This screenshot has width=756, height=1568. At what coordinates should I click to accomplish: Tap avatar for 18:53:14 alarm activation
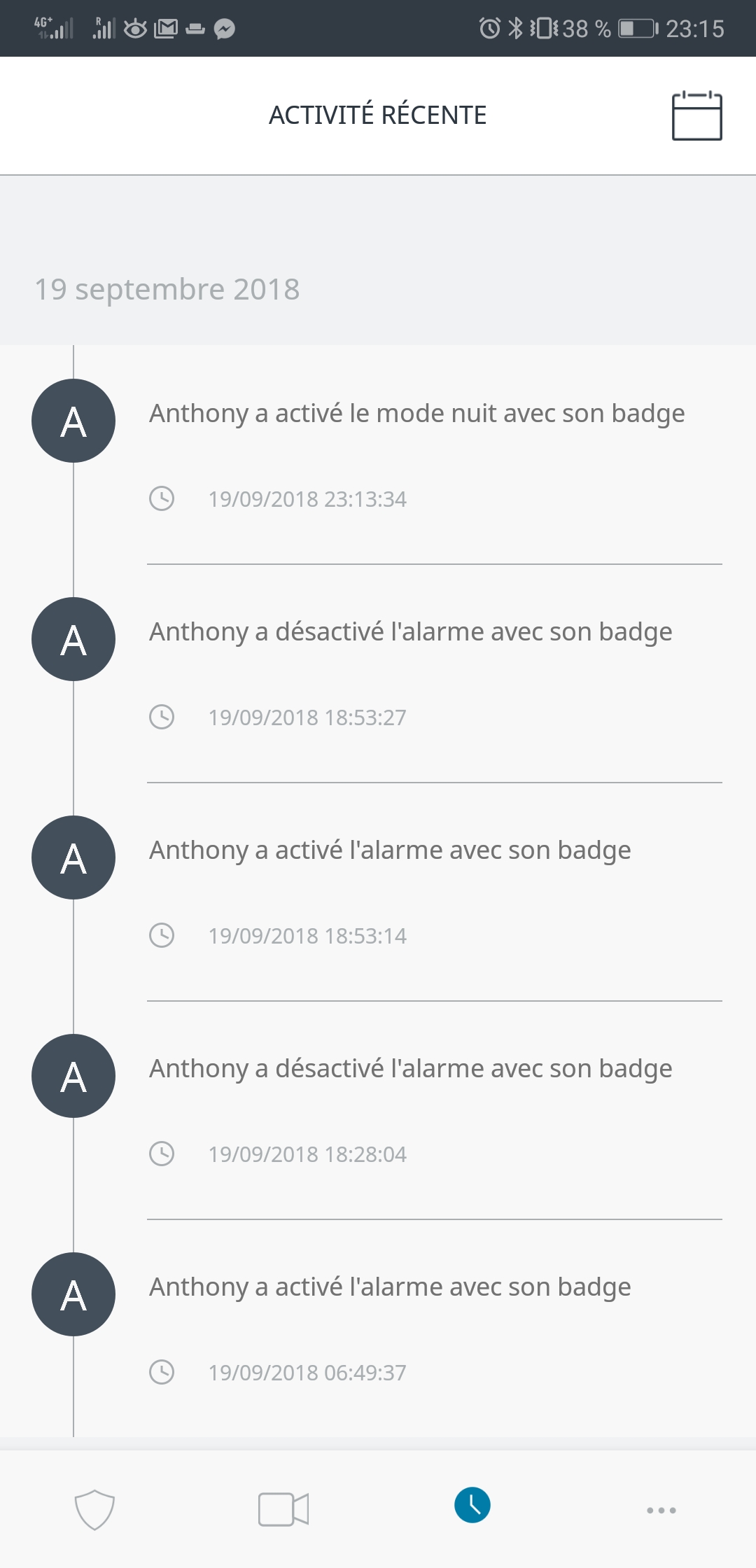(73, 857)
